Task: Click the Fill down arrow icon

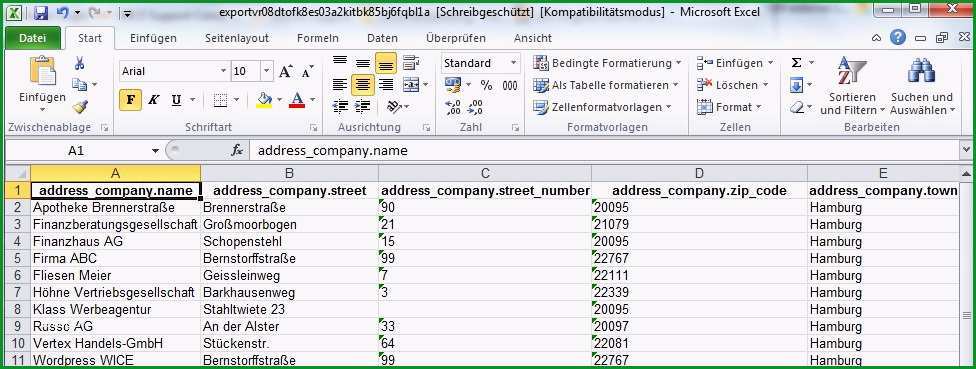Action: click(797, 85)
